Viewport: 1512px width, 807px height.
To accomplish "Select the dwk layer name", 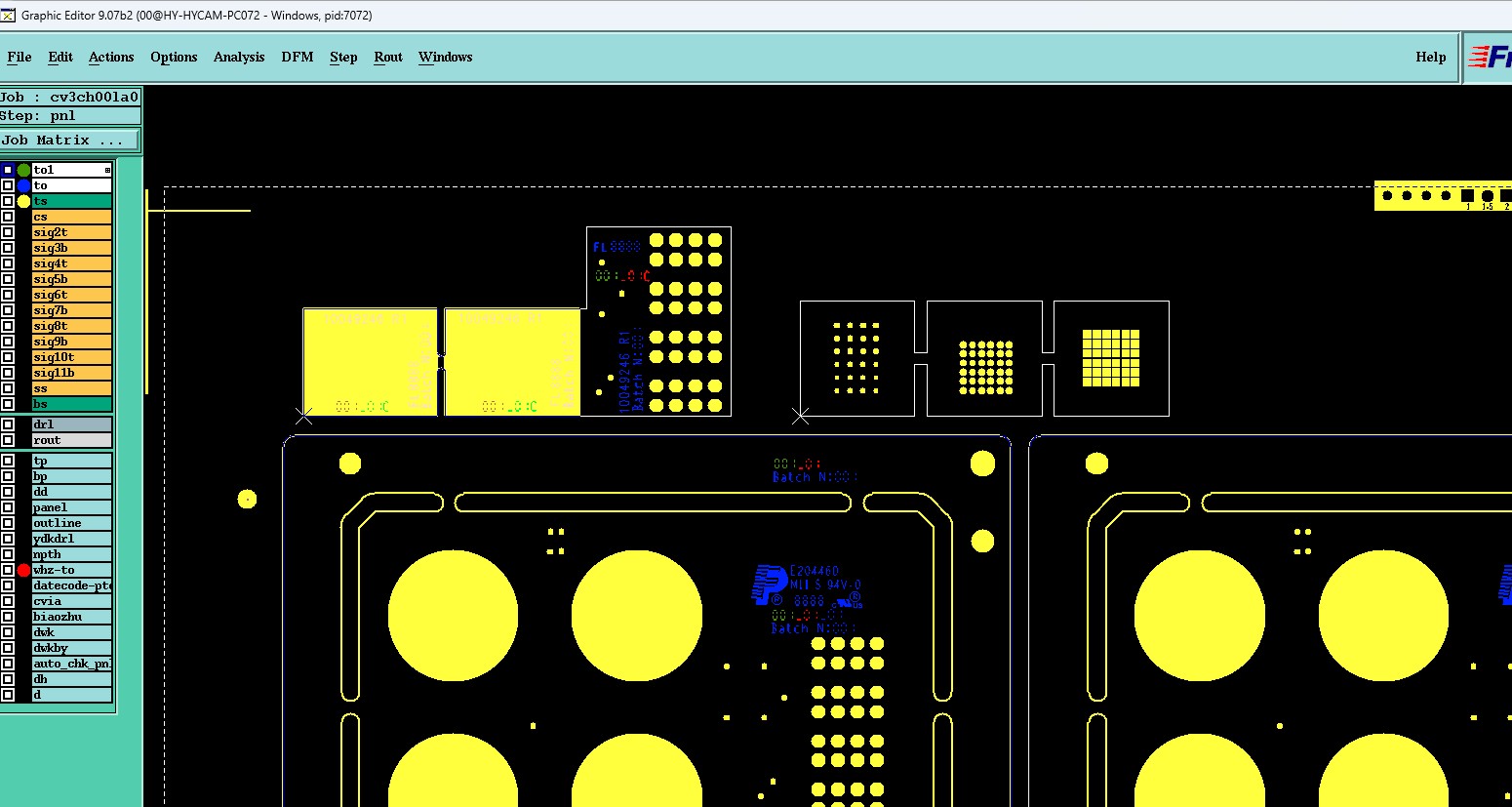I will pos(72,632).
